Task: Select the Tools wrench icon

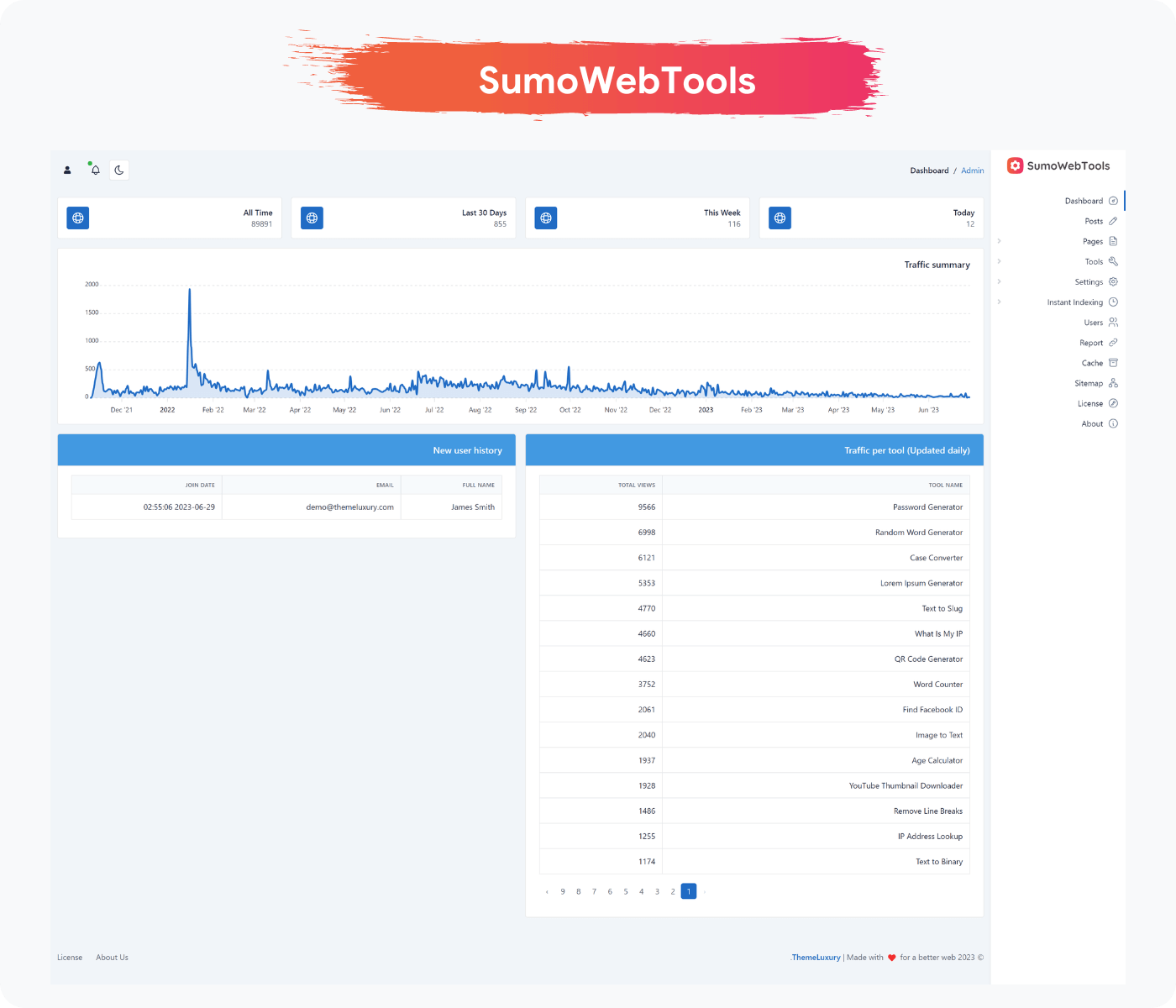Action: point(1113,261)
